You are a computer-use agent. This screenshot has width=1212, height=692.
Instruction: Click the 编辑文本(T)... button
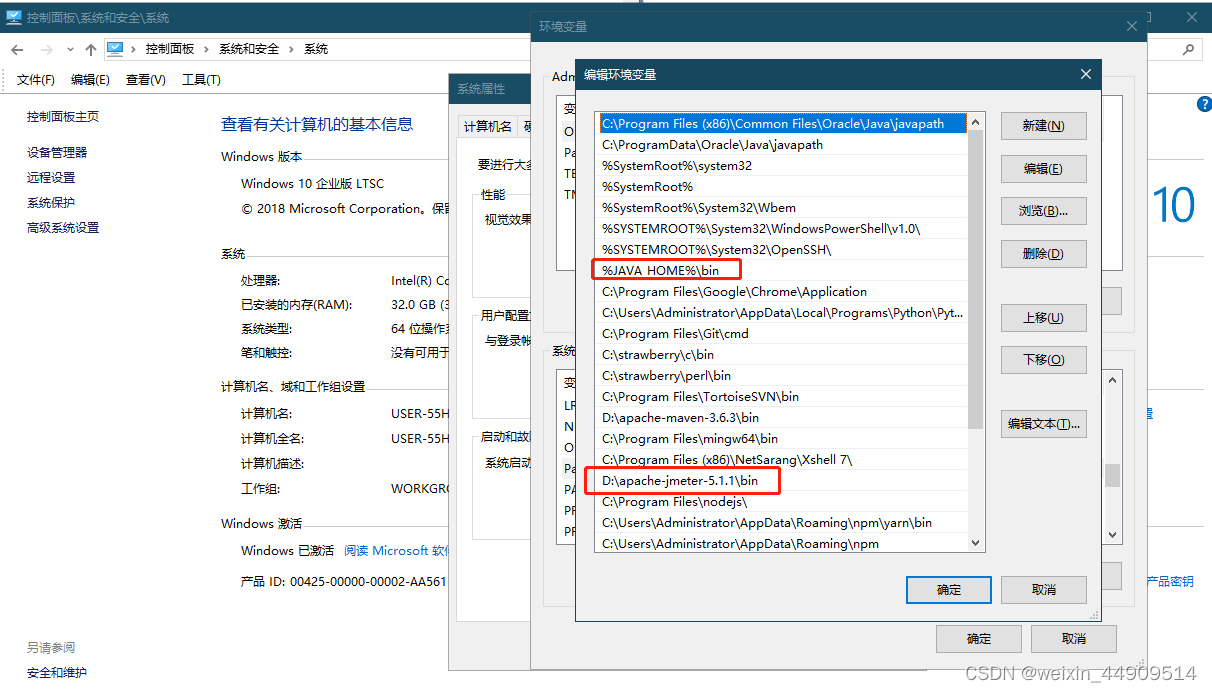[1043, 424]
